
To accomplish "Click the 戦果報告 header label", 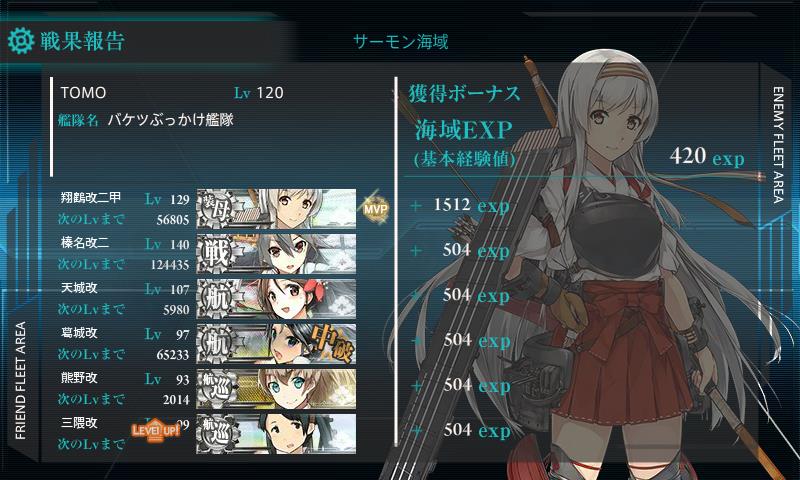I will tap(83, 41).
